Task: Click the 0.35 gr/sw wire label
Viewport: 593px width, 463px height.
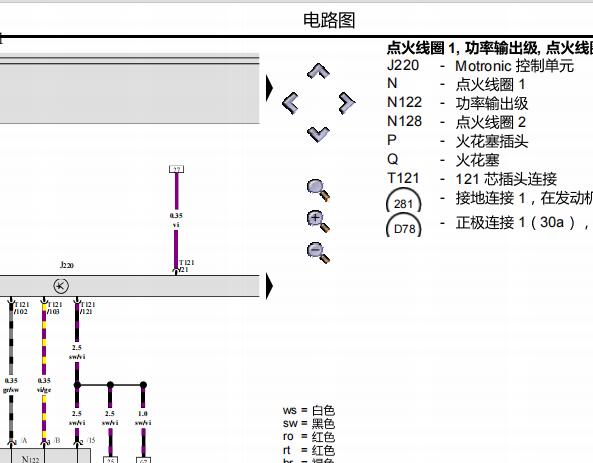Action: click(11, 385)
